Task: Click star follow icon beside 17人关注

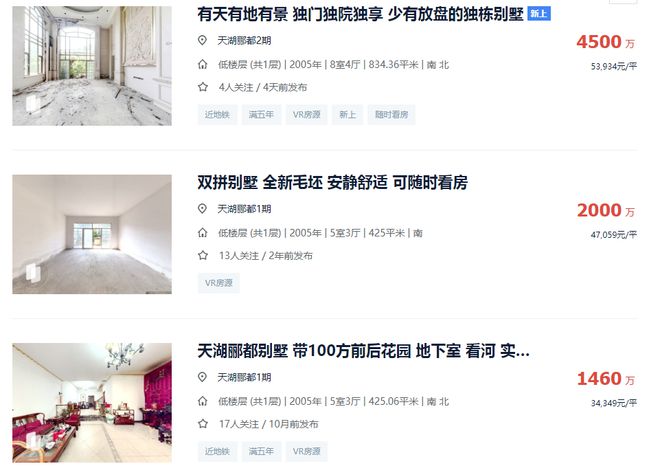Action: point(203,424)
